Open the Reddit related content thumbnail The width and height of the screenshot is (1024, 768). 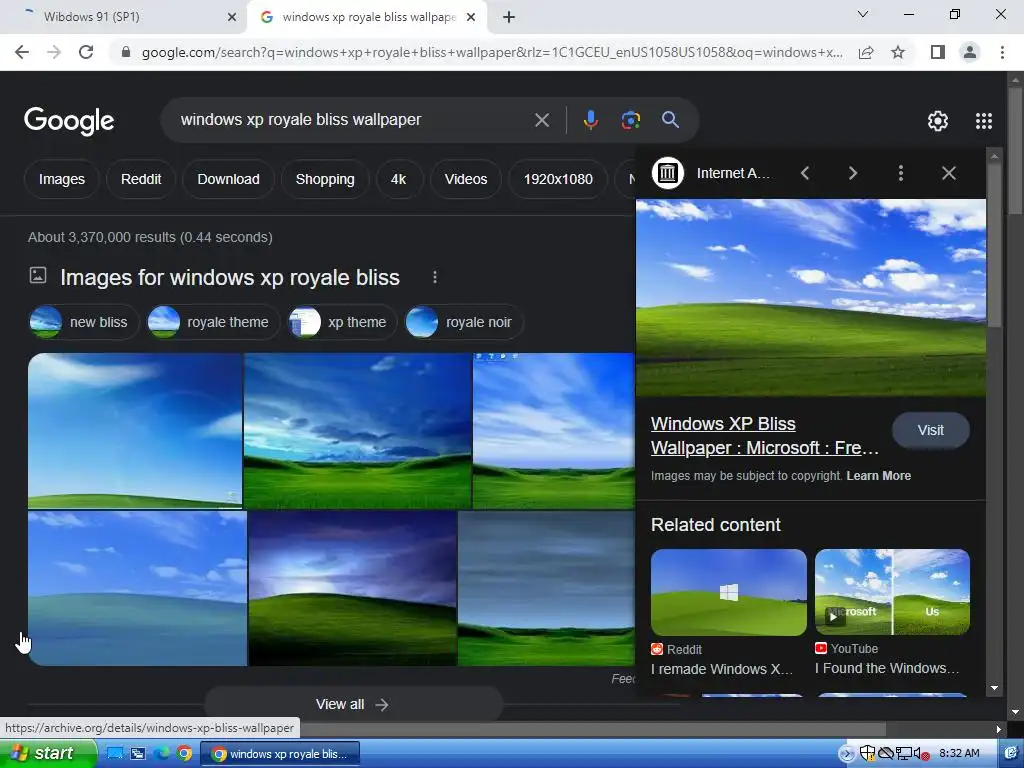point(729,592)
